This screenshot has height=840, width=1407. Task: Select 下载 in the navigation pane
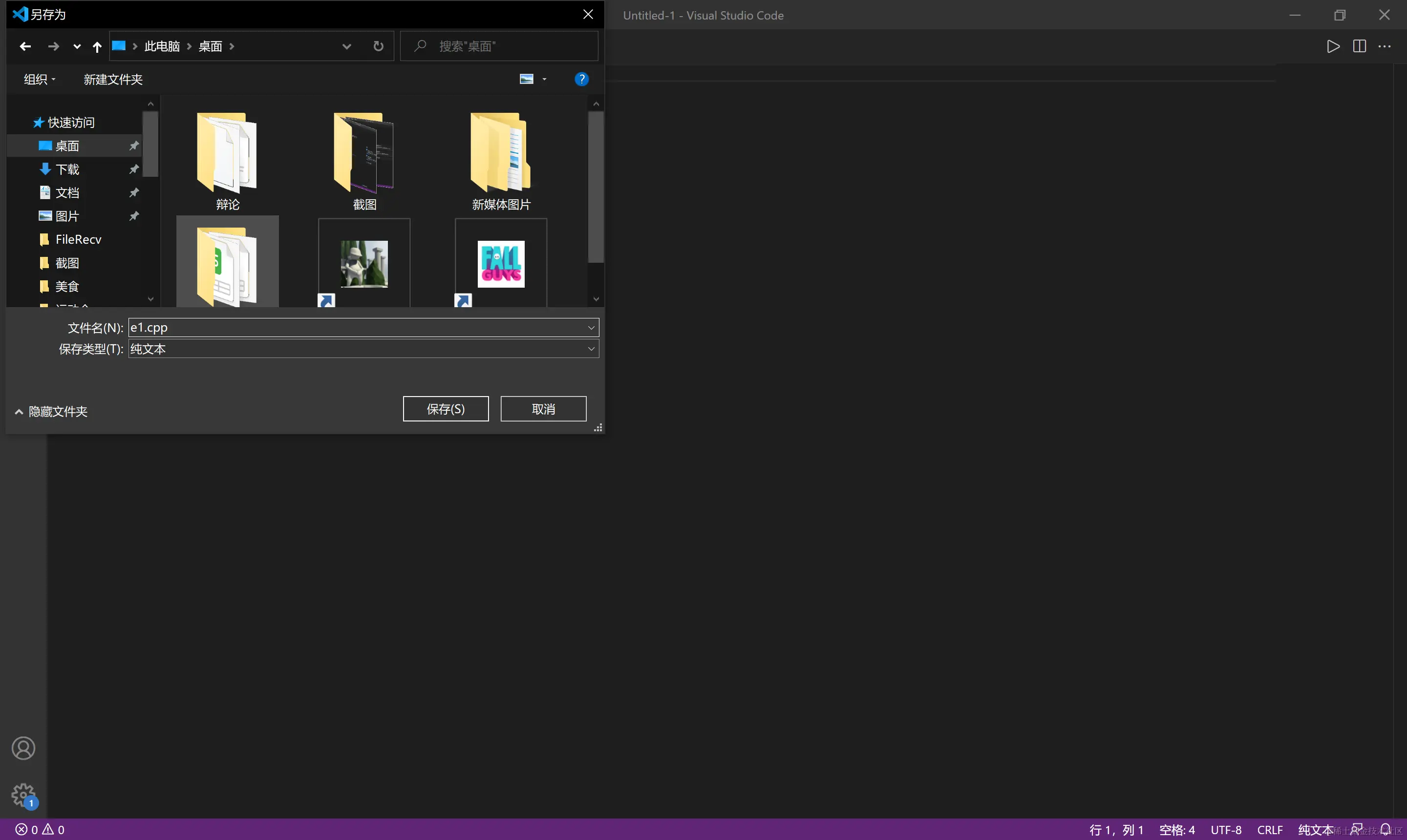(x=67, y=169)
